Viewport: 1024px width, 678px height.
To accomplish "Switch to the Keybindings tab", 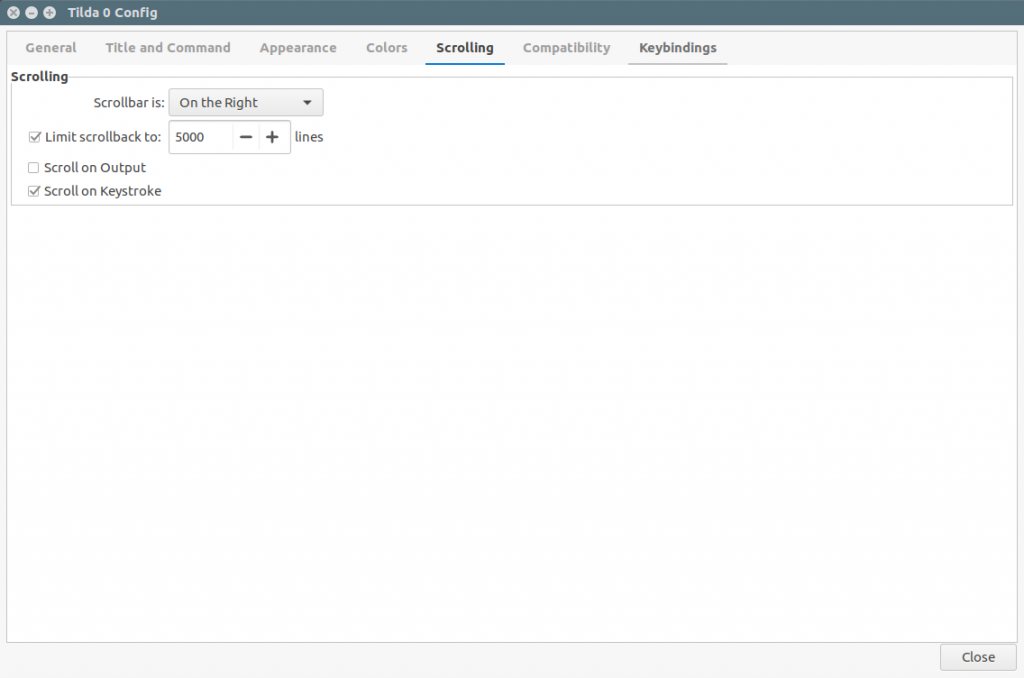I will click(677, 47).
